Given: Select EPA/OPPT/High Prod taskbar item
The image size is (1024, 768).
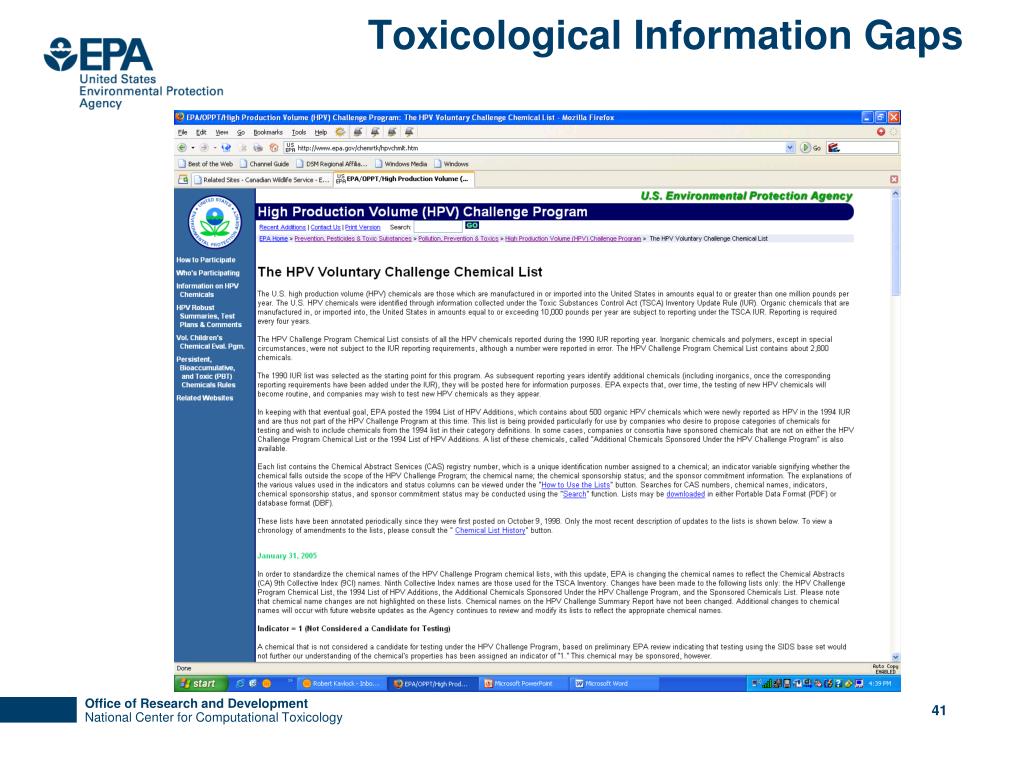Looking at the screenshot, I should (432, 683).
